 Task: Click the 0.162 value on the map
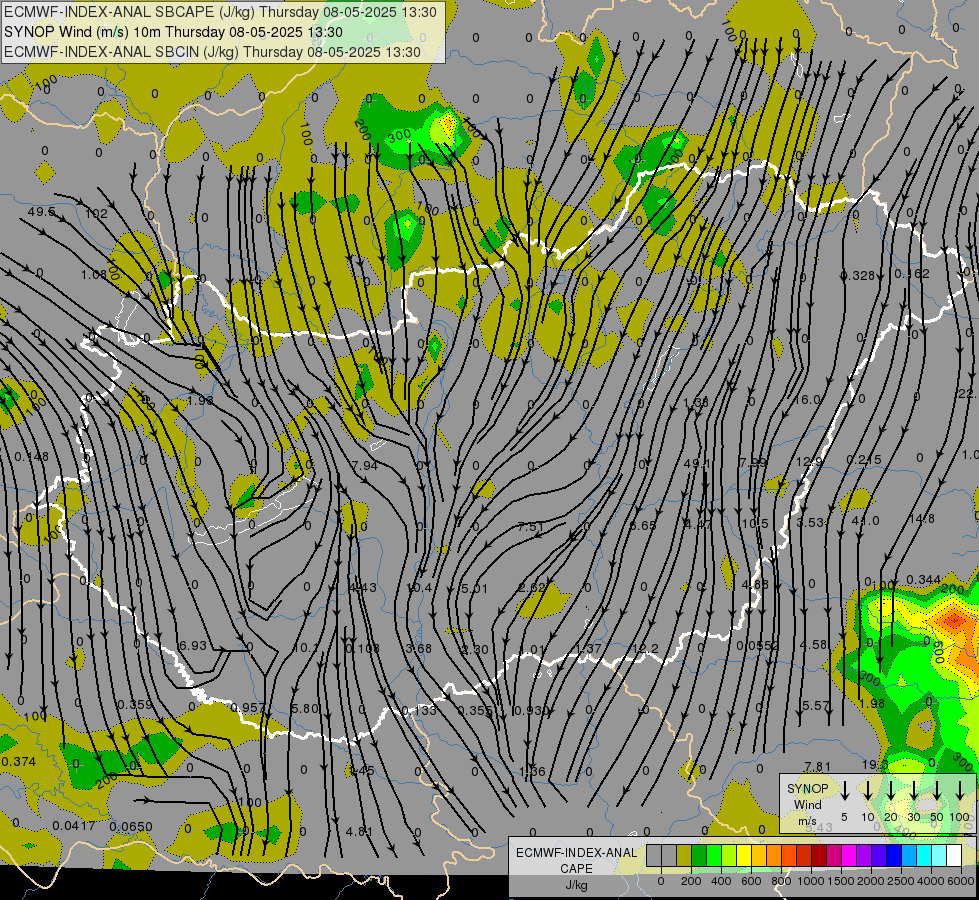tap(912, 274)
